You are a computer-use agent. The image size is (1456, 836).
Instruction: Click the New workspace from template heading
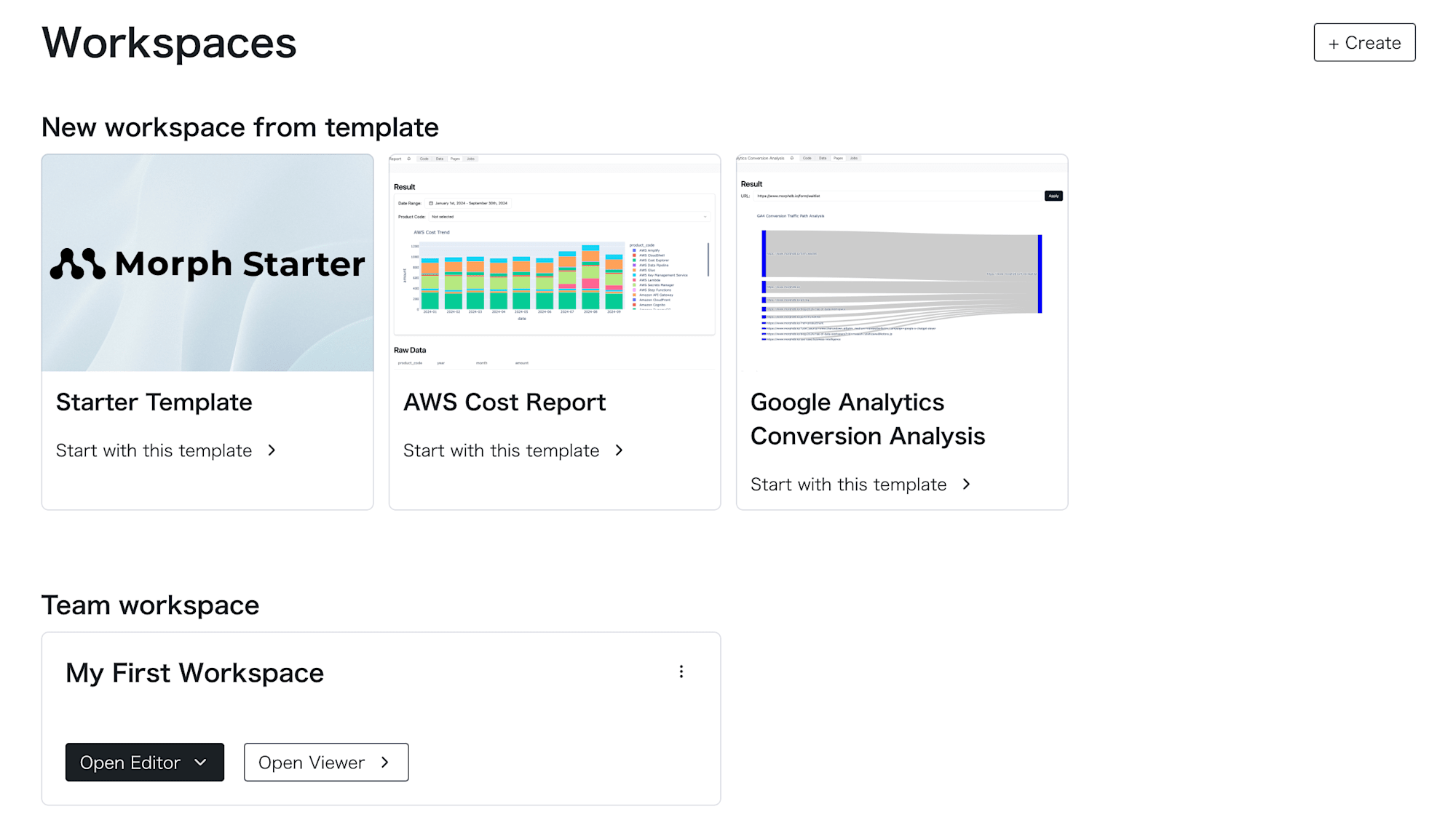tap(240, 127)
